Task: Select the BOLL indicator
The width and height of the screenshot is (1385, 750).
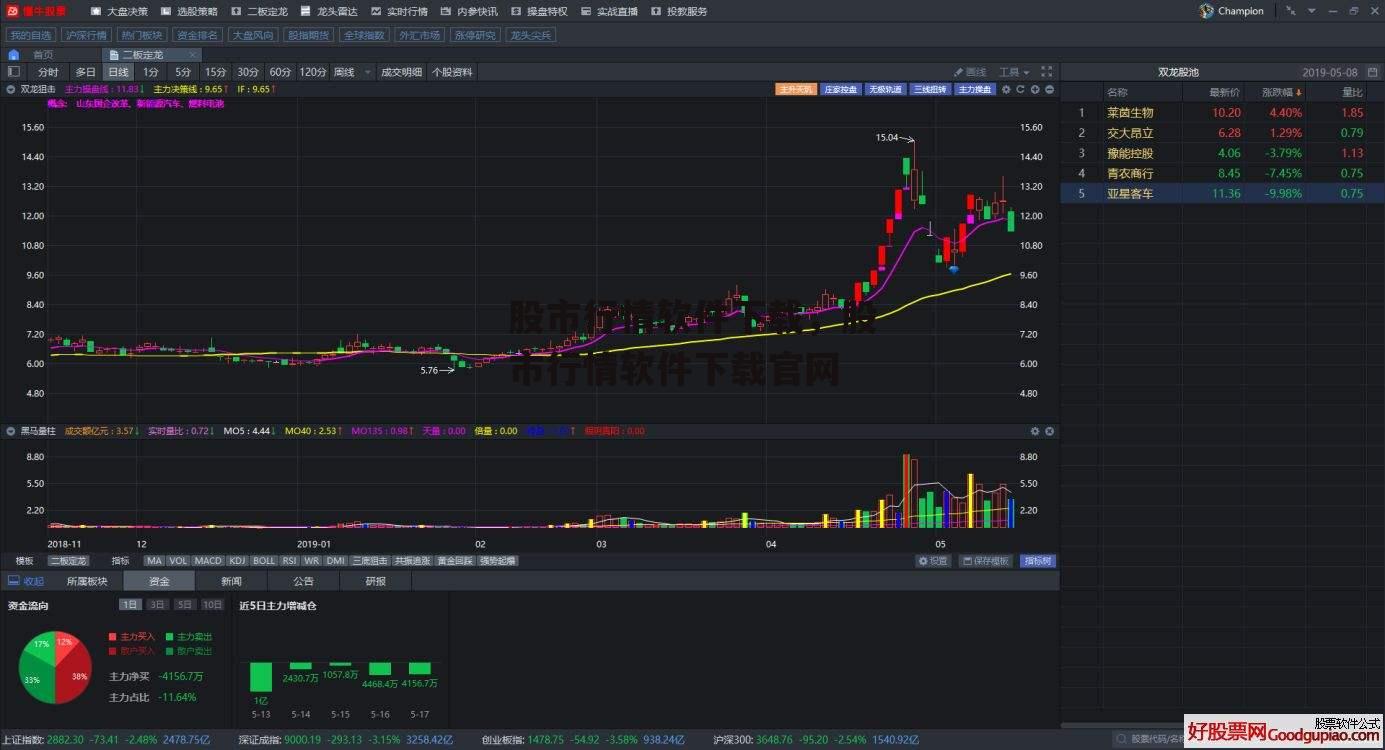Action: coord(264,561)
